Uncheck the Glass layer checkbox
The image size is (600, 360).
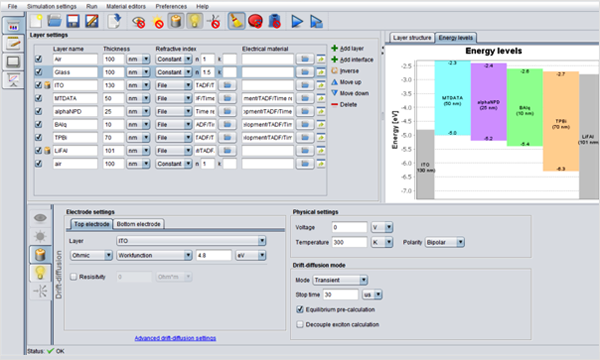coord(38,72)
